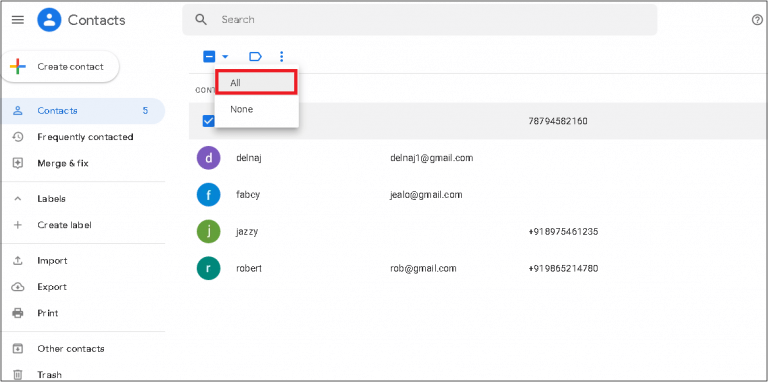
Task: Collapse the Labels section chevron
Action: pos(18,199)
